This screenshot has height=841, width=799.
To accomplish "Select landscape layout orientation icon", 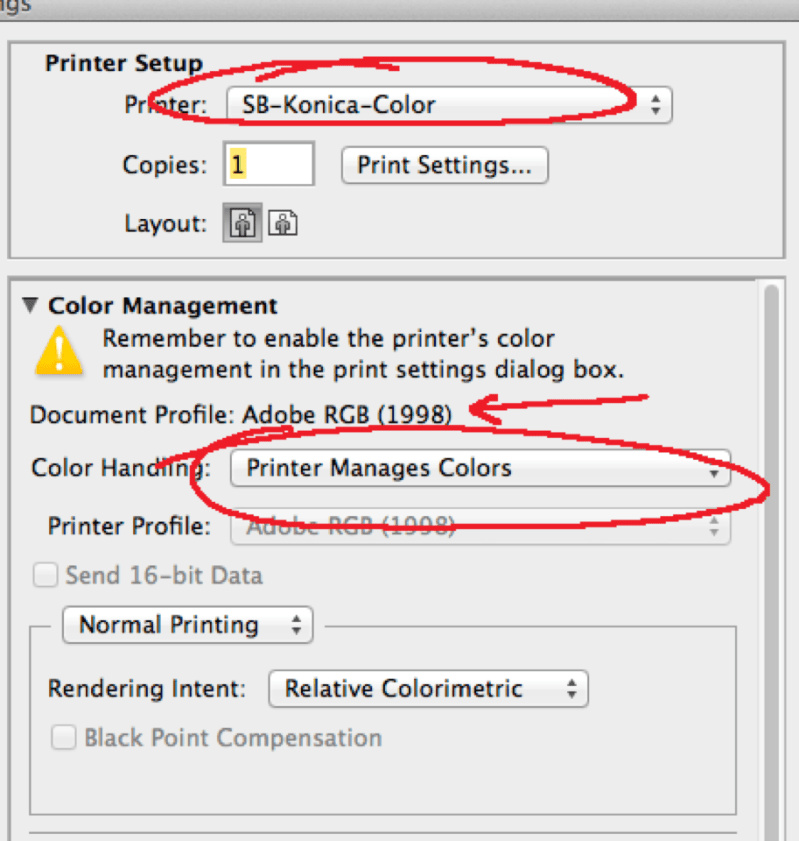I will click(283, 224).
